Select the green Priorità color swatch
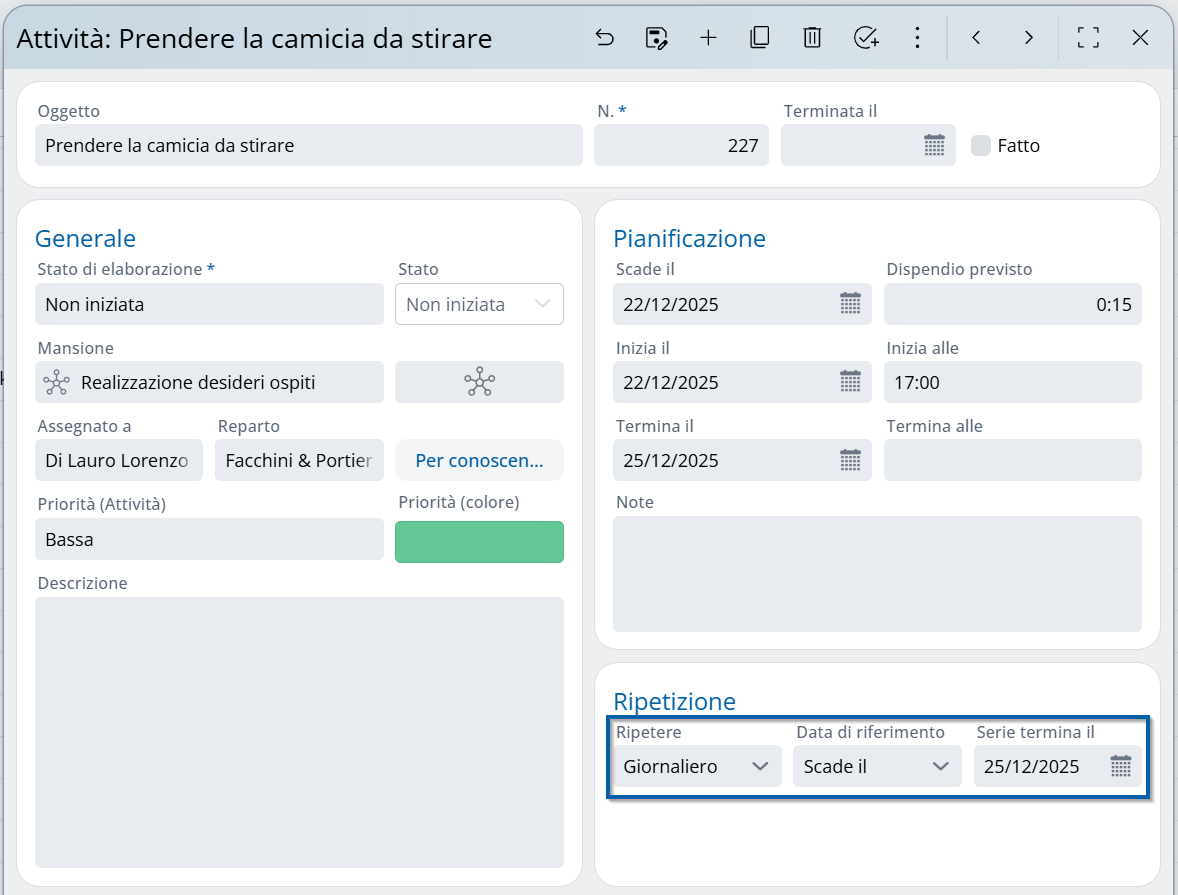Viewport: 1178px width, 895px height. pyautogui.click(x=479, y=541)
